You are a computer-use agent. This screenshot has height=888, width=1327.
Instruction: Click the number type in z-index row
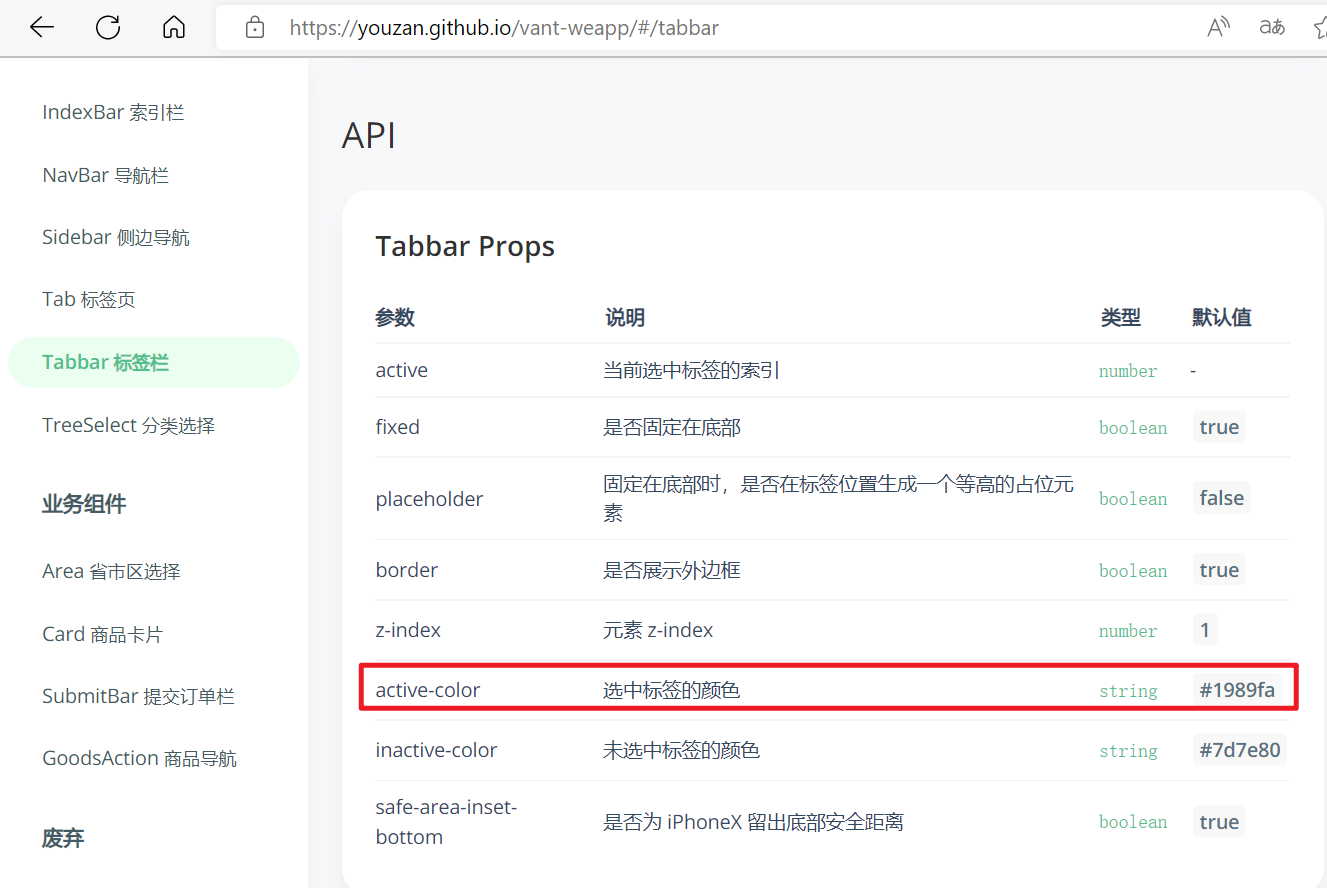(x=1128, y=631)
